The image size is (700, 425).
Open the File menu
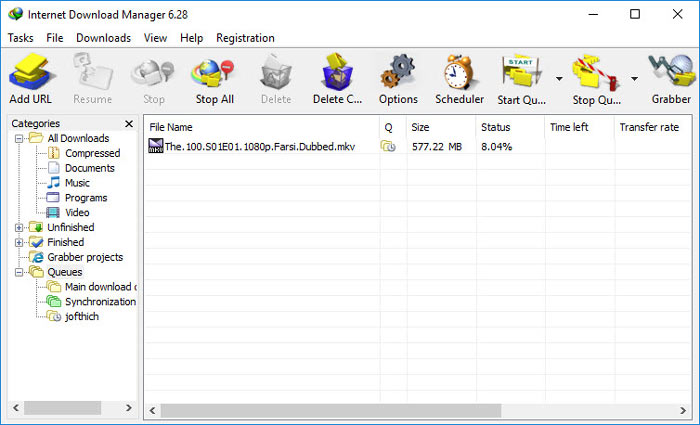(x=54, y=38)
